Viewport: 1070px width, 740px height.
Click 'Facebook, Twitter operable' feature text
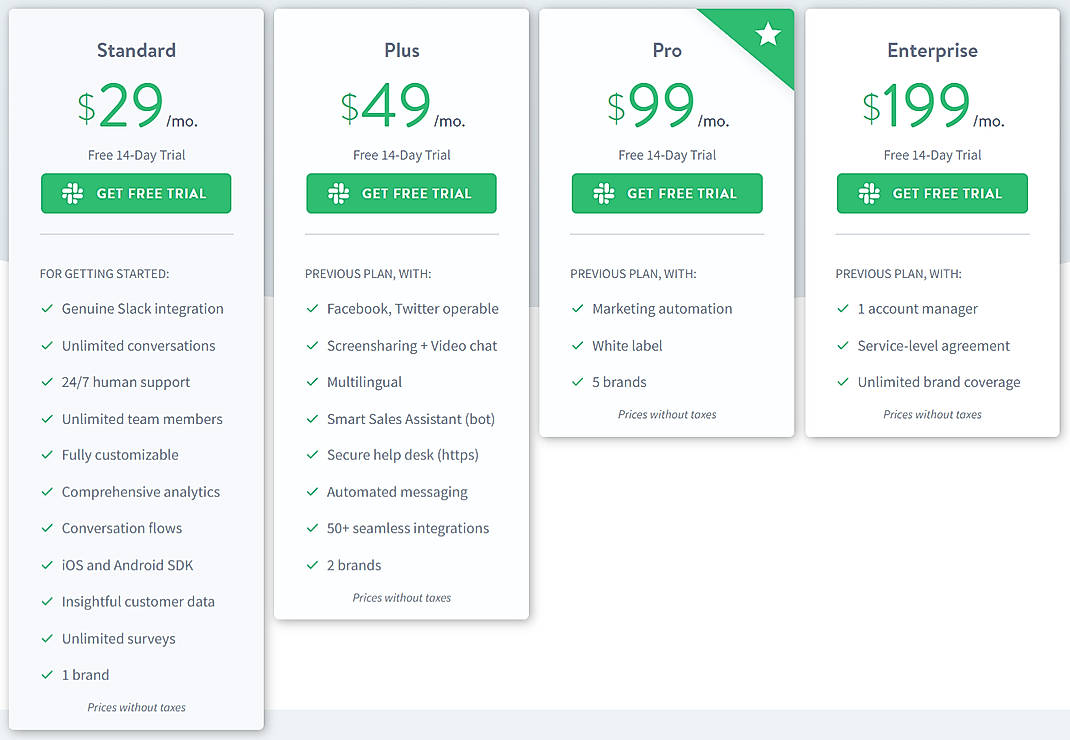413,309
